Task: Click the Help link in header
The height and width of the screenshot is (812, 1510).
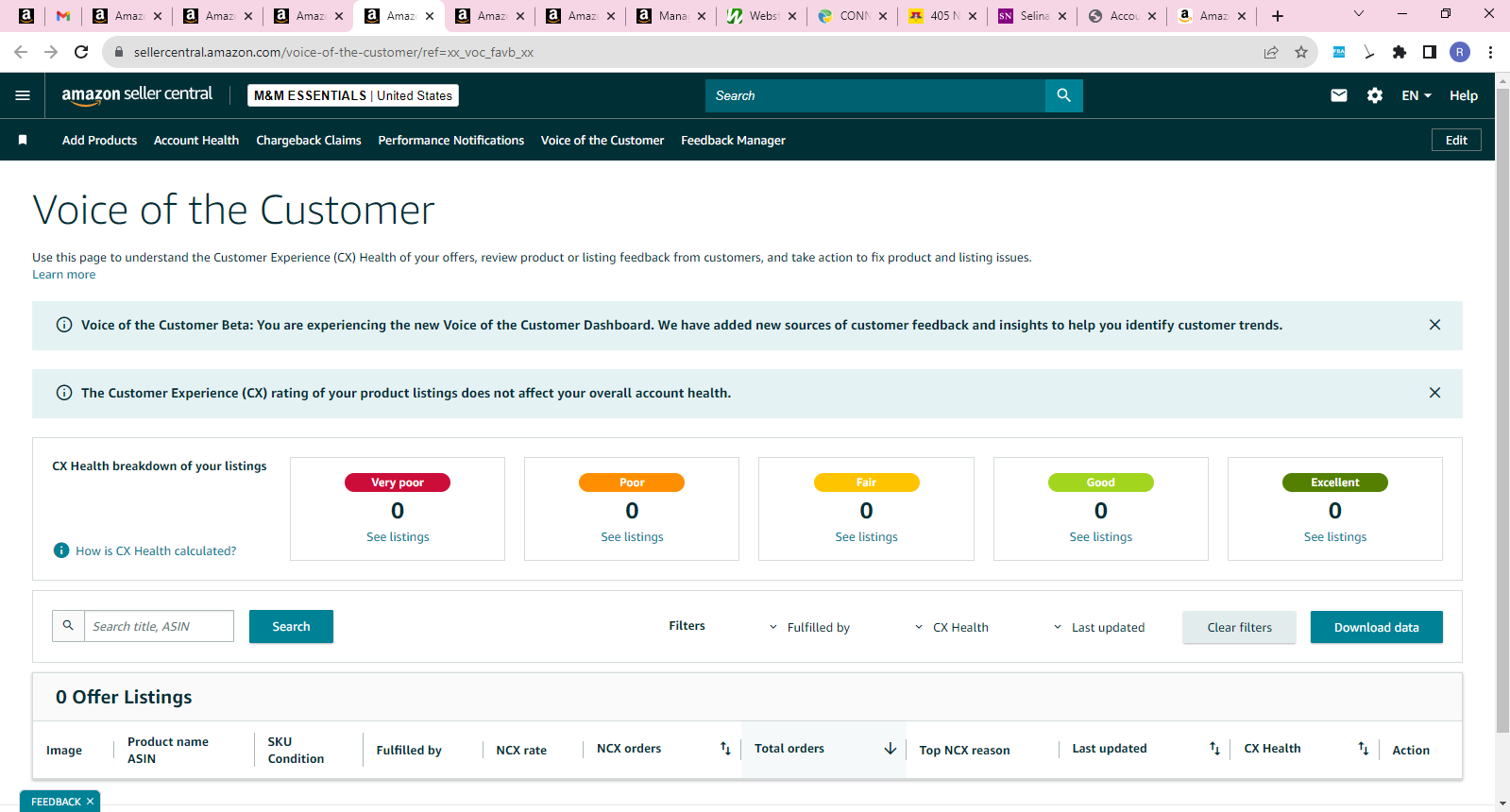Action: 1464,95
